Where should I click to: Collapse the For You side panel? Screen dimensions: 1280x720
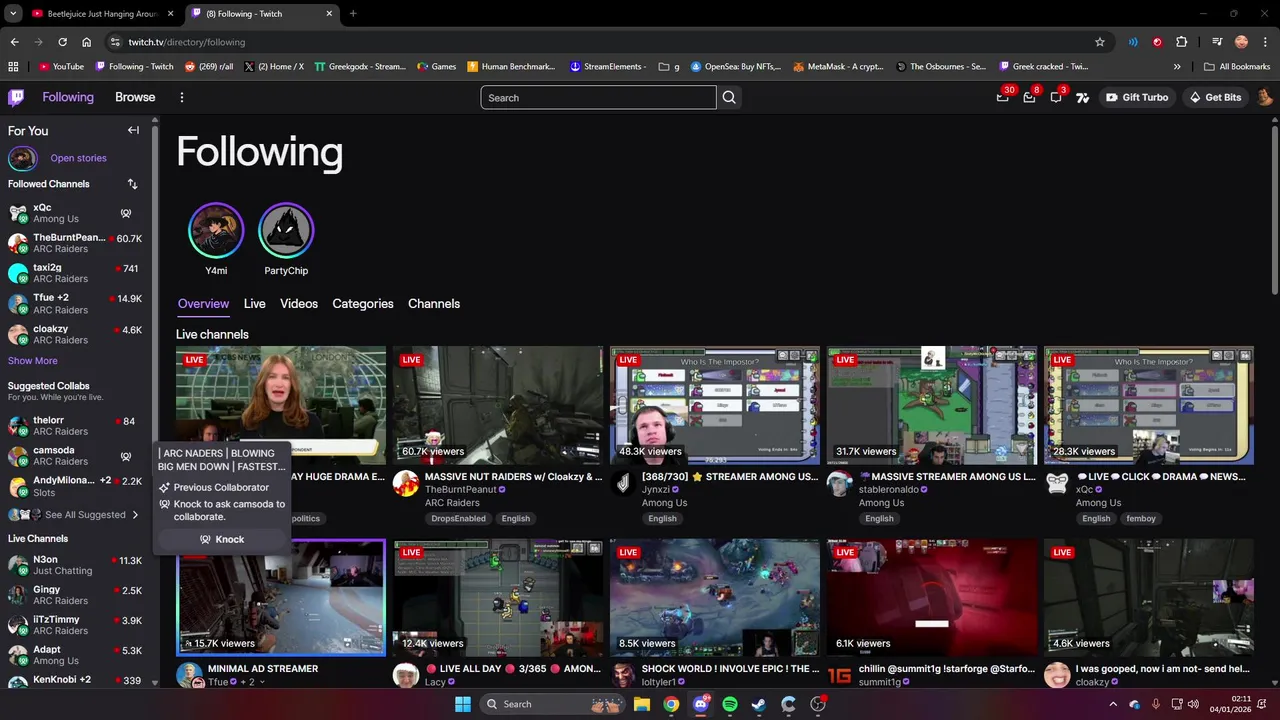point(133,130)
